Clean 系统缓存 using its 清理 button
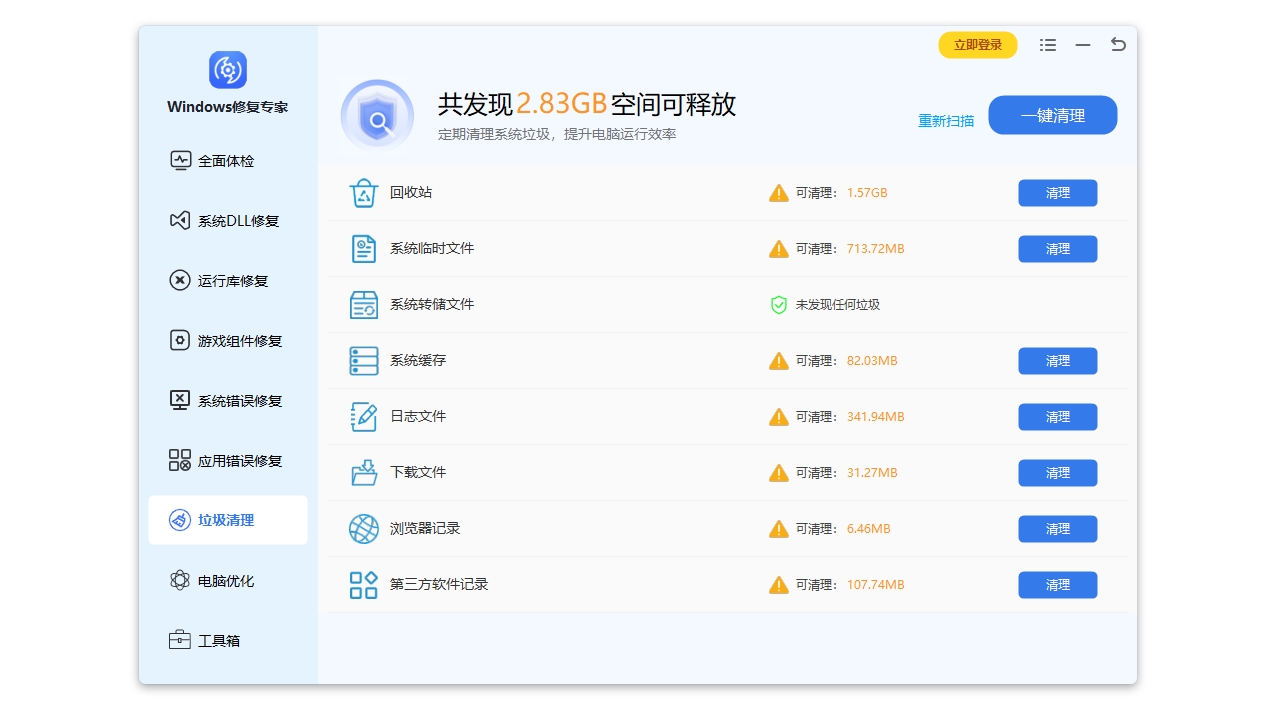Screen dimensions: 1280x720 pos(1057,361)
